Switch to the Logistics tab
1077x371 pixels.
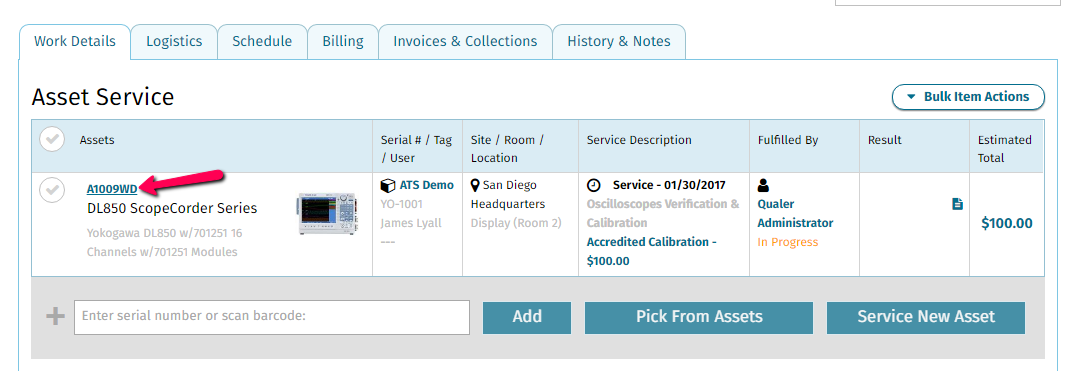pos(174,41)
